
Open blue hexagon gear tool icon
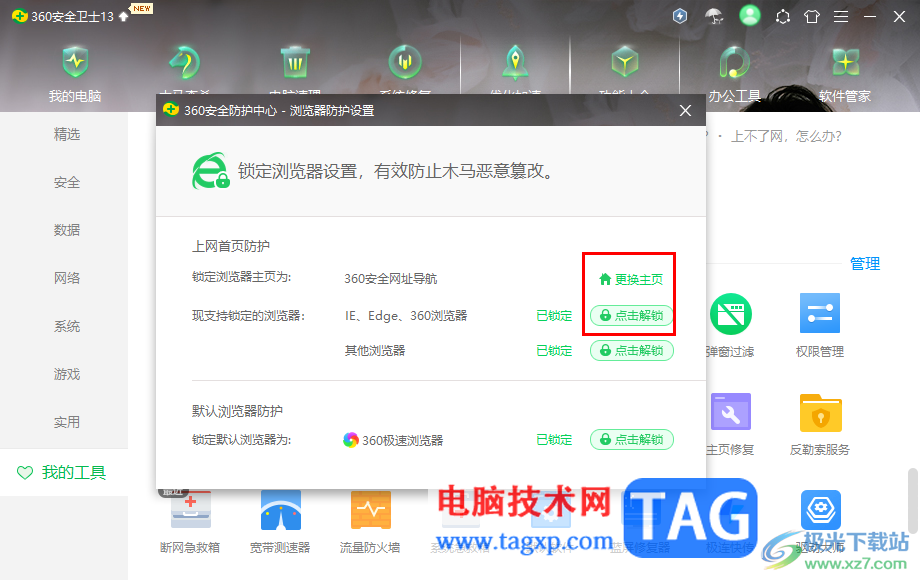click(820, 509)
